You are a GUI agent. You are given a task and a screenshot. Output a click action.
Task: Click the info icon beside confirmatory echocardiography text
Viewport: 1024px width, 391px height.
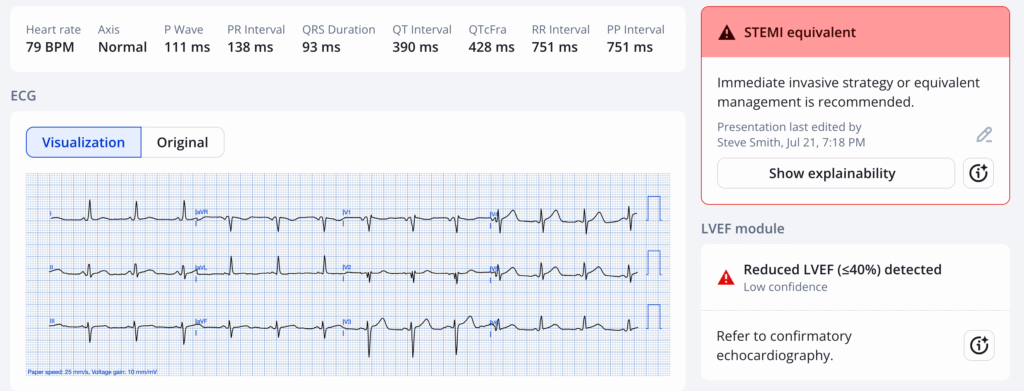[978, 345]
